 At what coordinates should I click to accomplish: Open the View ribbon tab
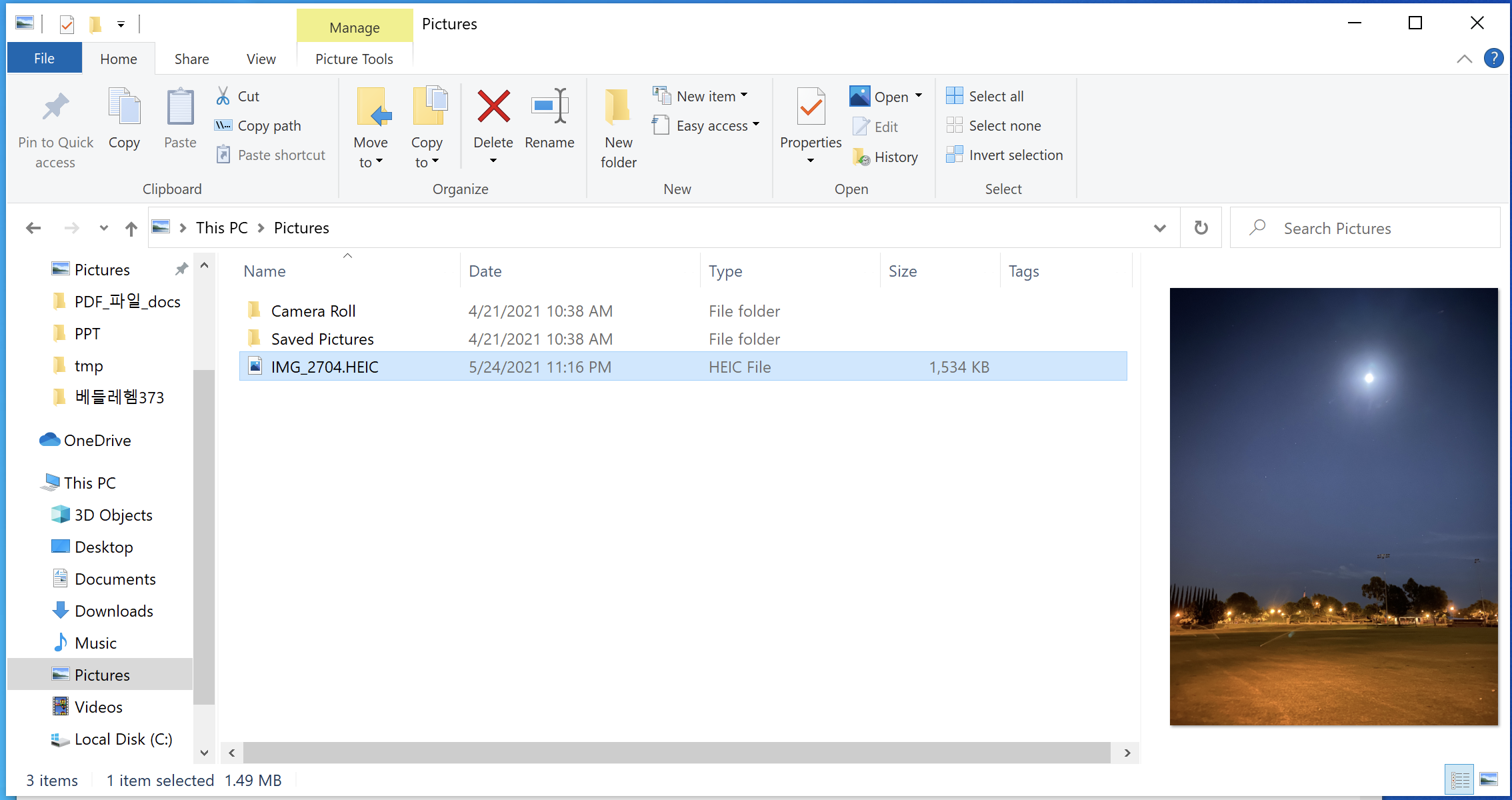tap(261, 59)
